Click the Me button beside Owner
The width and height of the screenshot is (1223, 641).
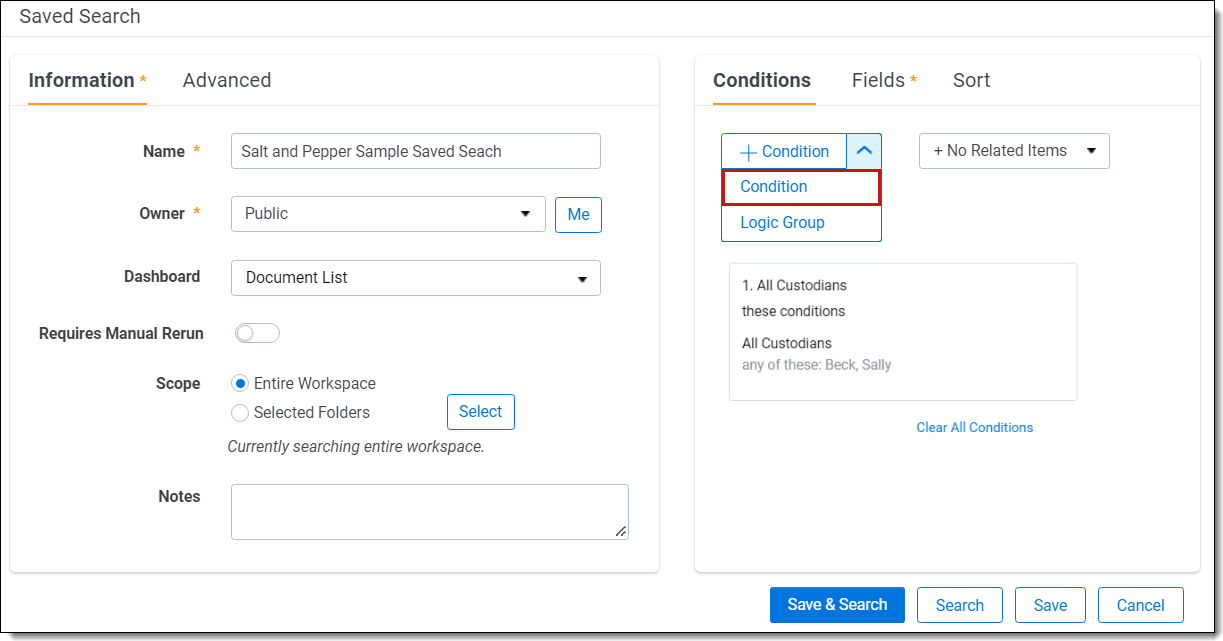pyautogui.click(x=578, y=214)
